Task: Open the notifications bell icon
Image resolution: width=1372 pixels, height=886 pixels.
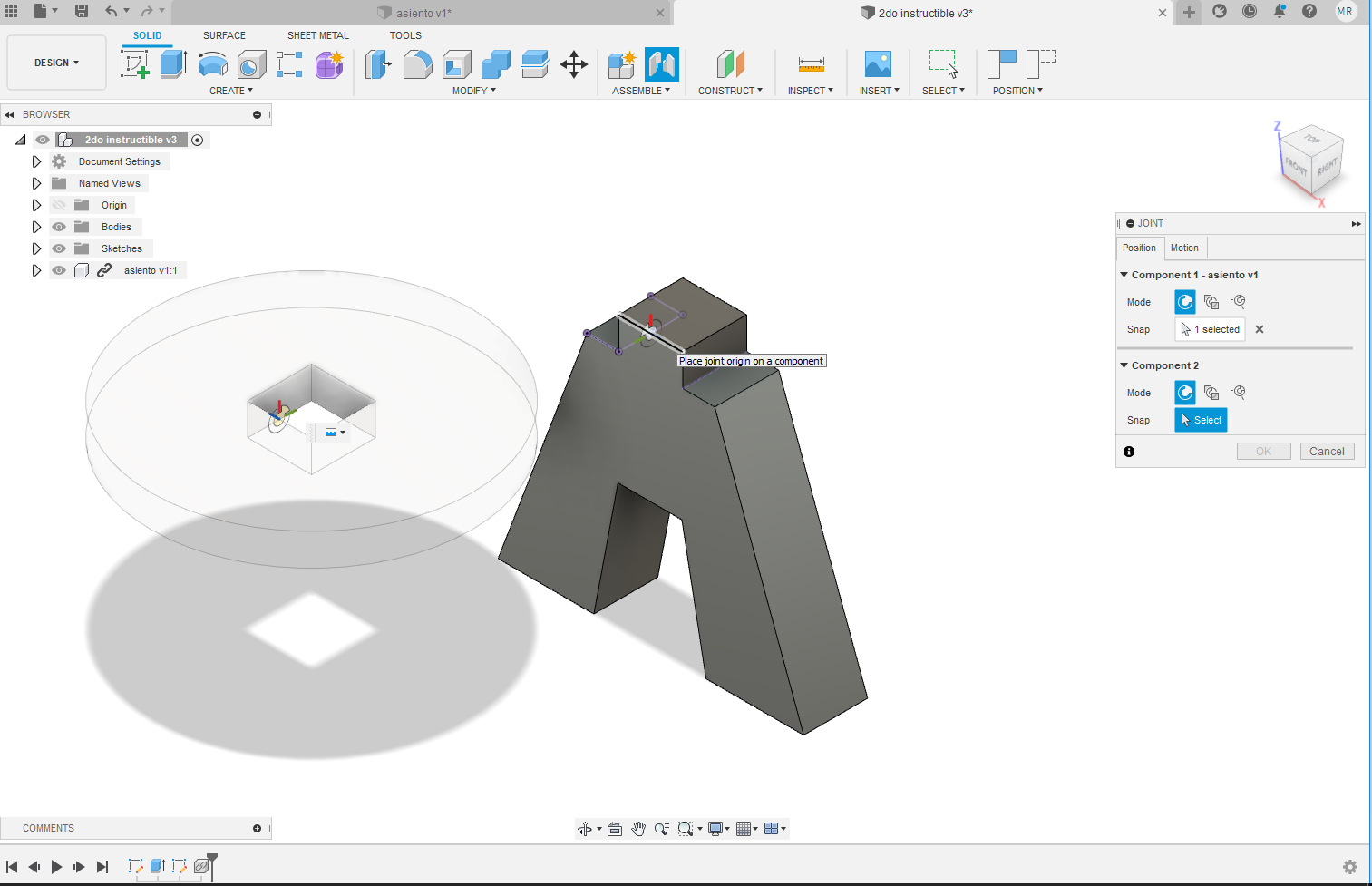Action: click(1280, 12)
